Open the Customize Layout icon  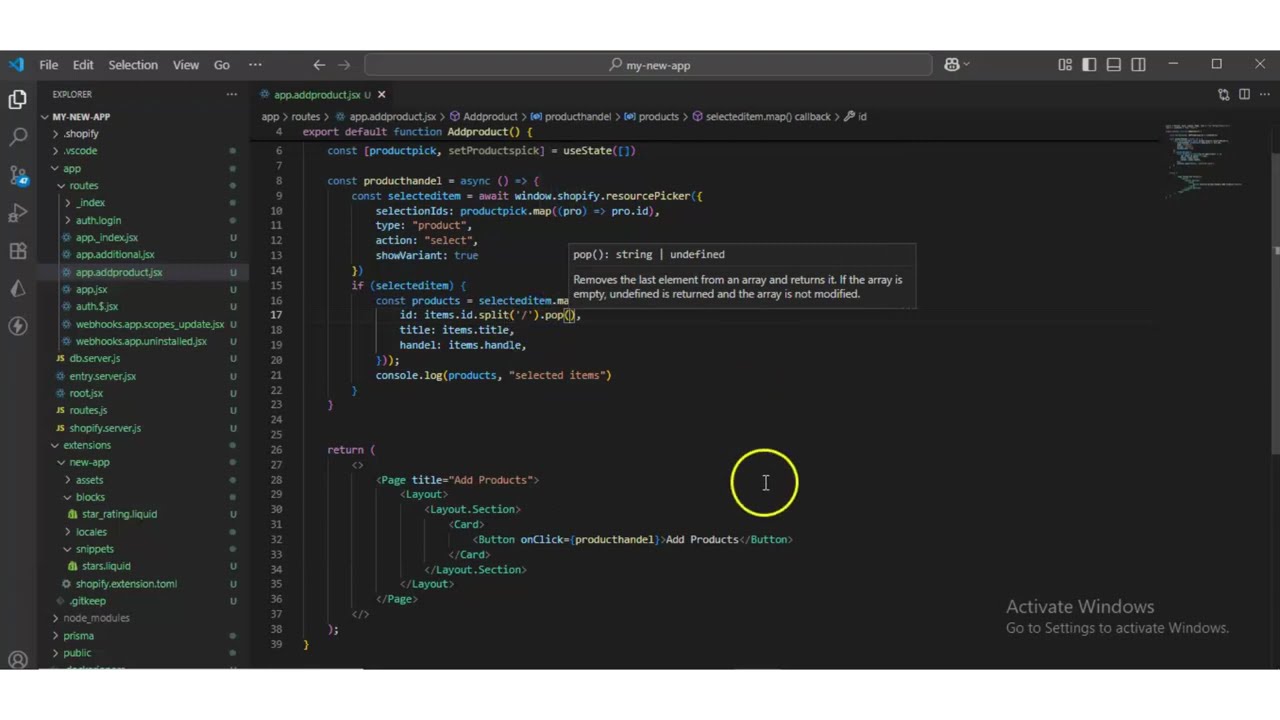1065,65
